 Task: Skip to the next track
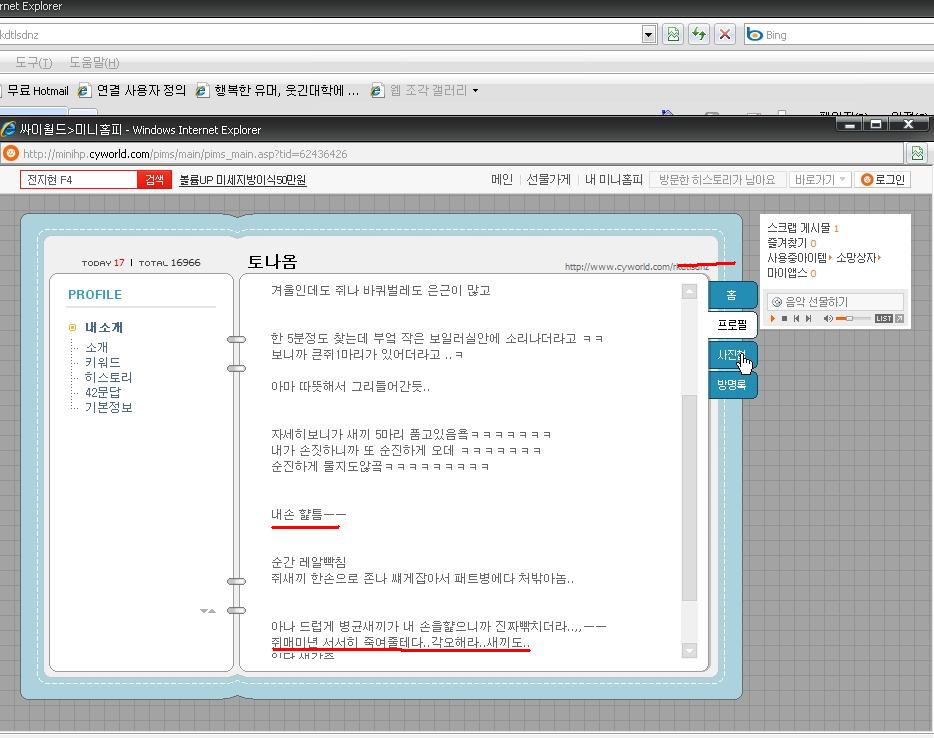pyautogui.click(x=808, y=319)
